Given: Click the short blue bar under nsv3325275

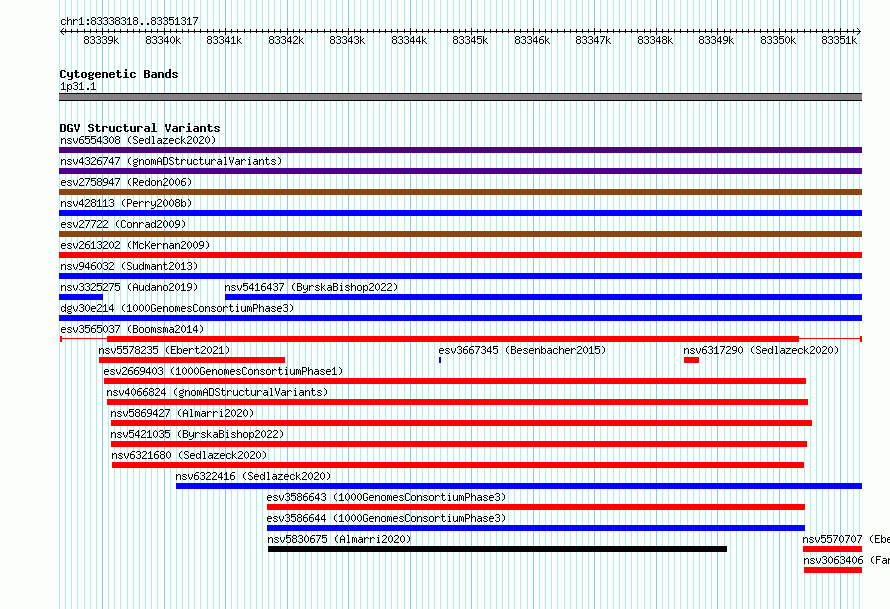Looking at the screenshot, I should 81,297.
